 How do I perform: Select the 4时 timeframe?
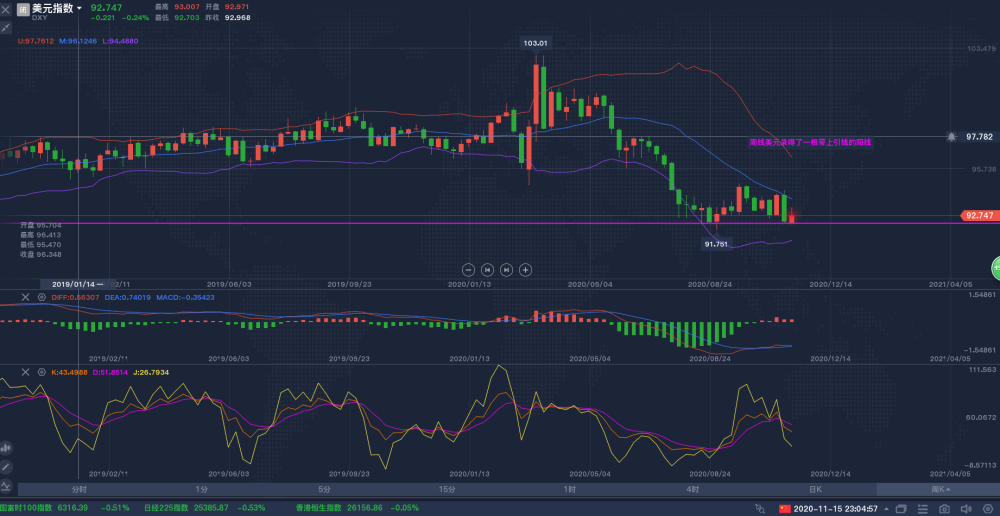tap(693, 490)
